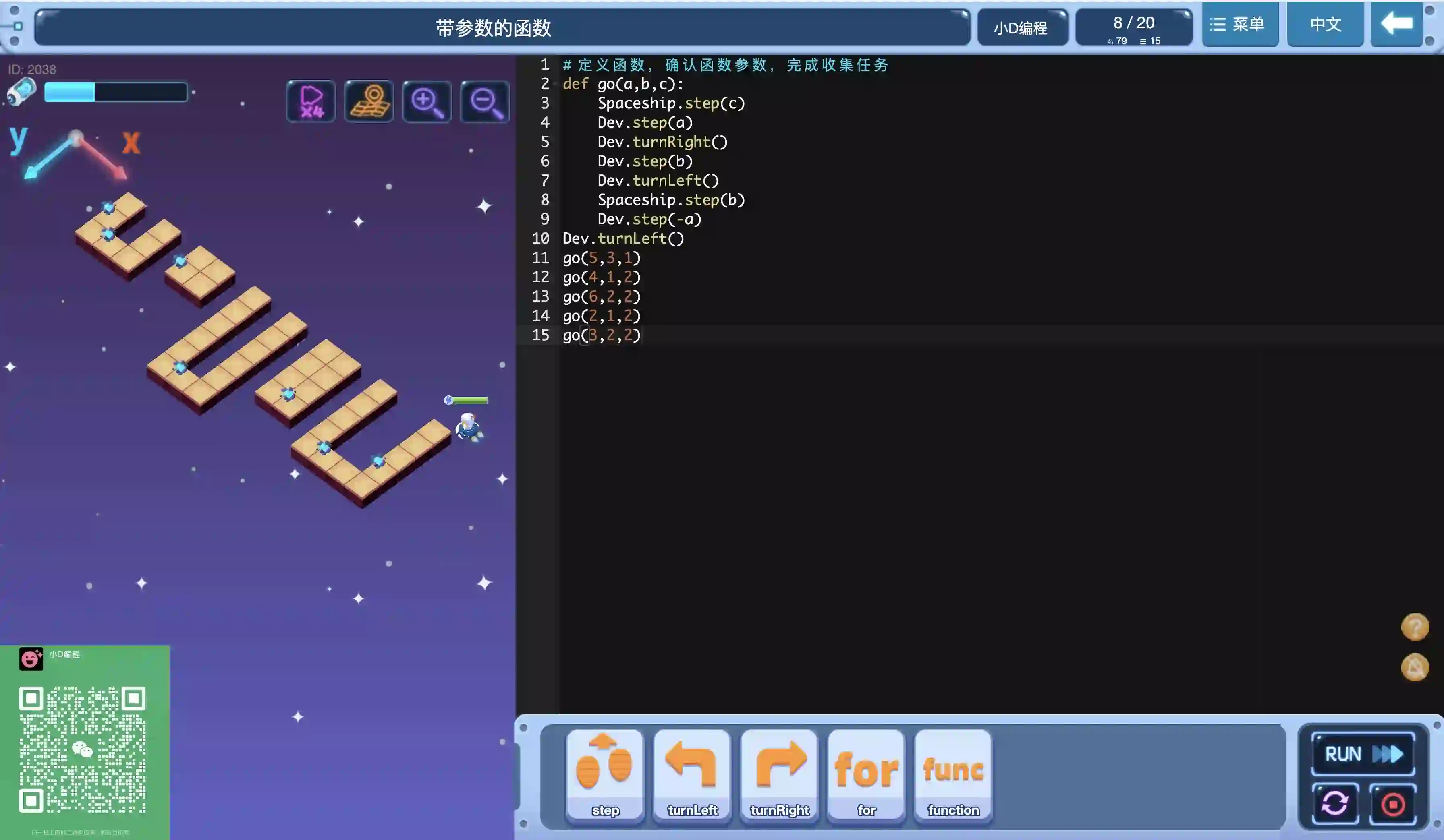Click code line 15 go(3,2,2)
This screenshot has width=1444, height=840.
click(602, 335)
